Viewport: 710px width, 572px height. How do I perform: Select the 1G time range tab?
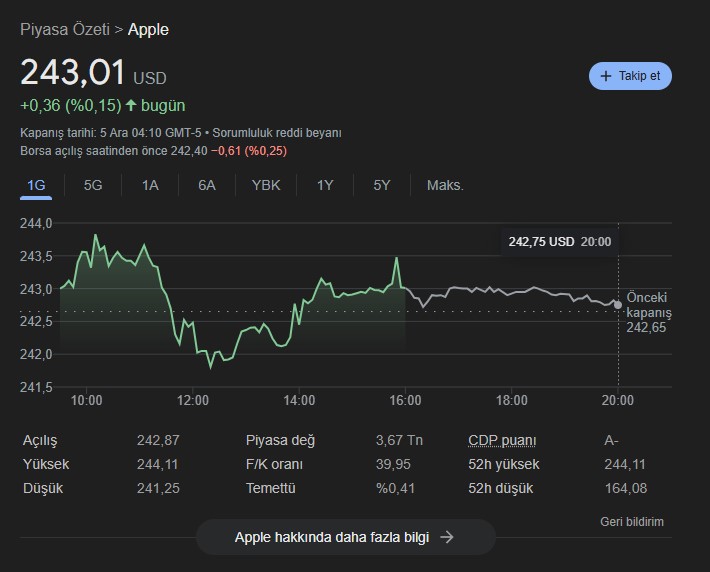coord(36,185)
